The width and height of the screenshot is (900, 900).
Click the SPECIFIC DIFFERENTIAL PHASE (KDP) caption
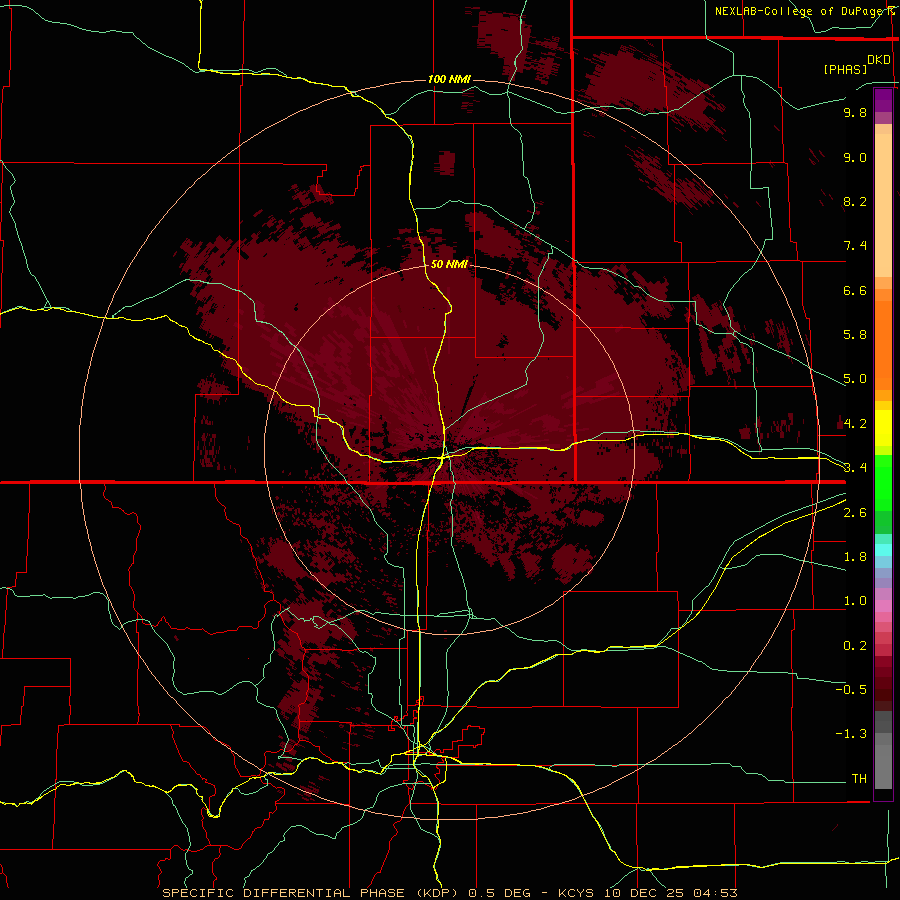coord(310,893)
